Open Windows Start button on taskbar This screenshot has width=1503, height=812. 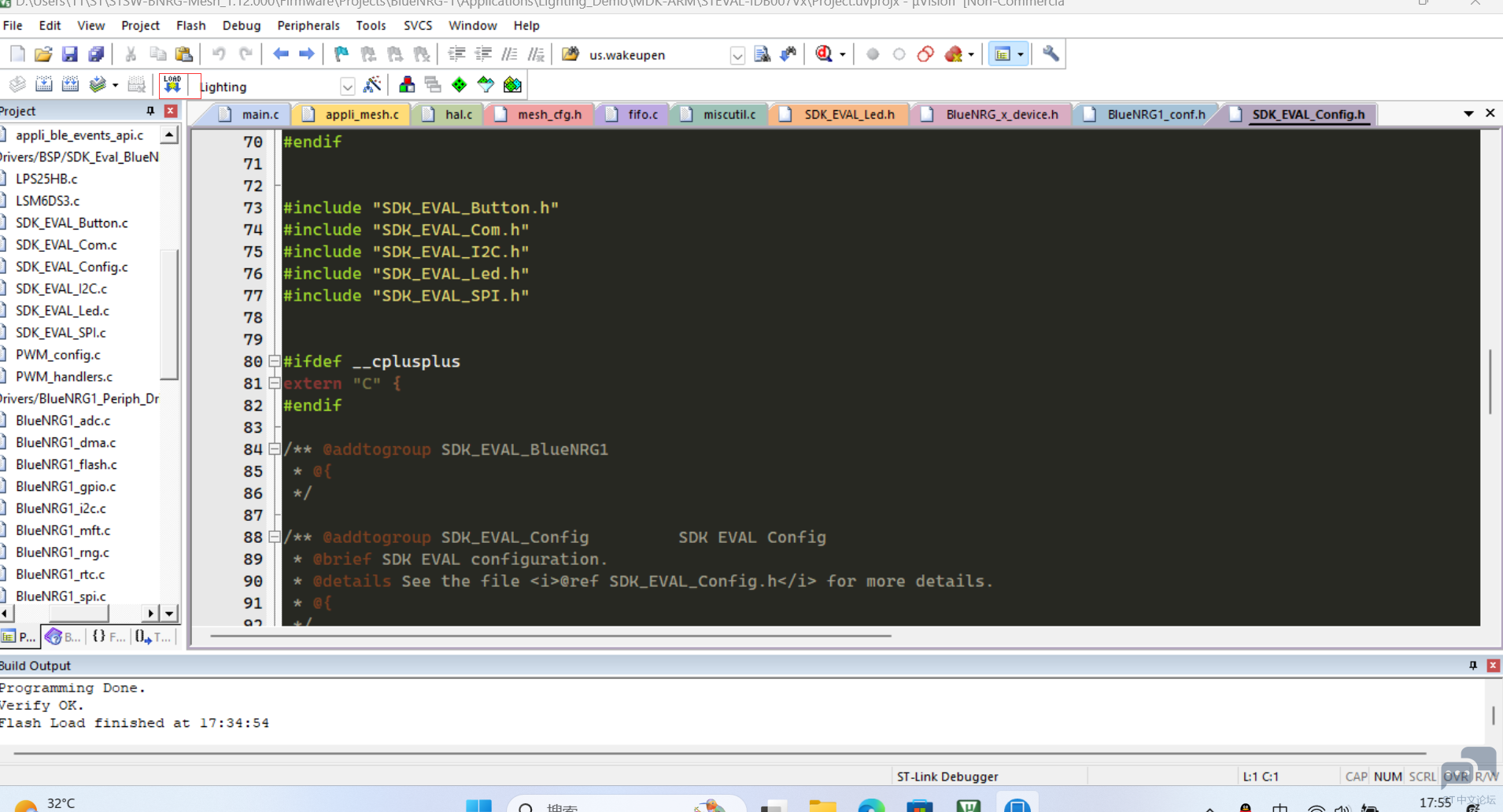[x=478, y=804]
